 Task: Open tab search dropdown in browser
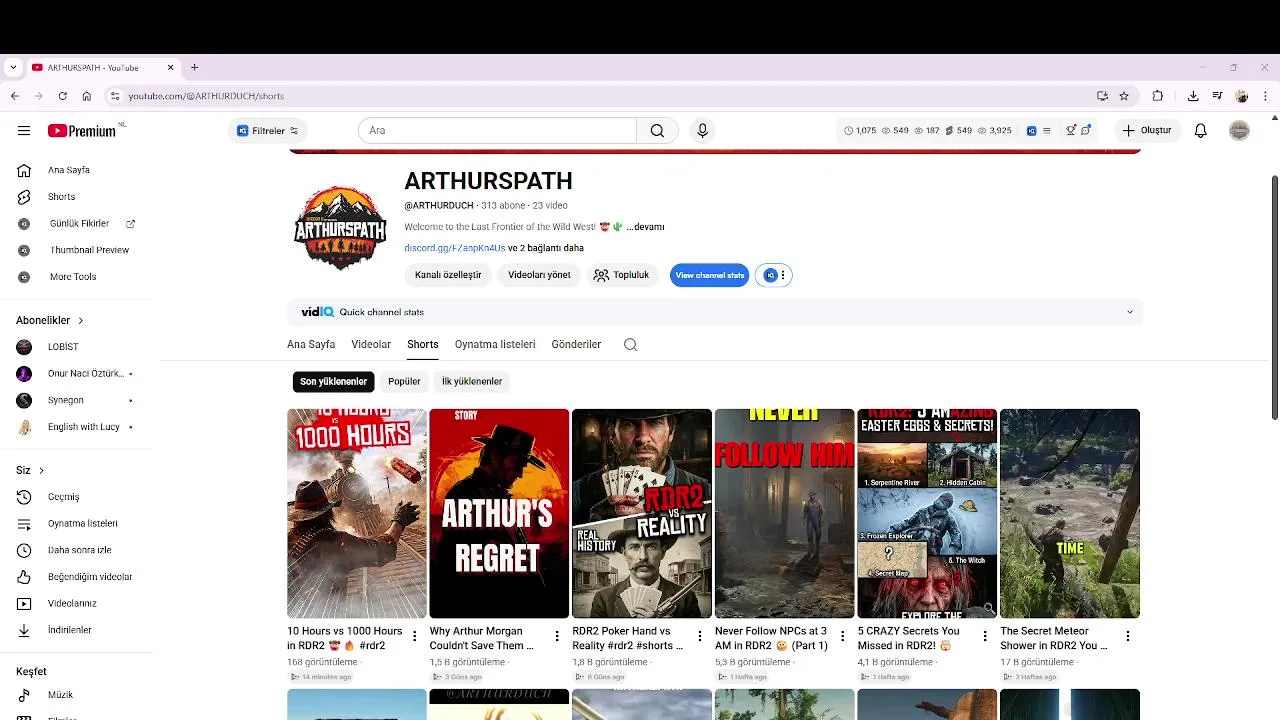point(13,68)
